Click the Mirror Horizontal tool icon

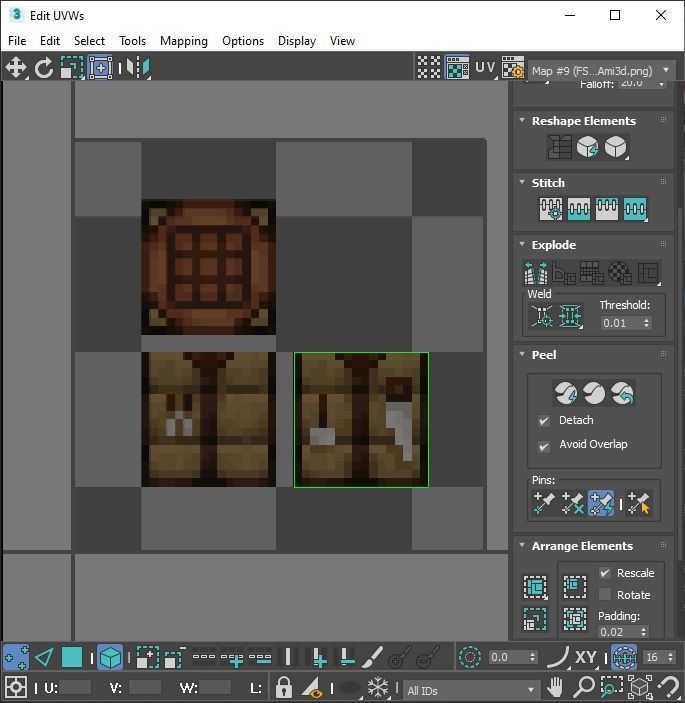point(138,68)
